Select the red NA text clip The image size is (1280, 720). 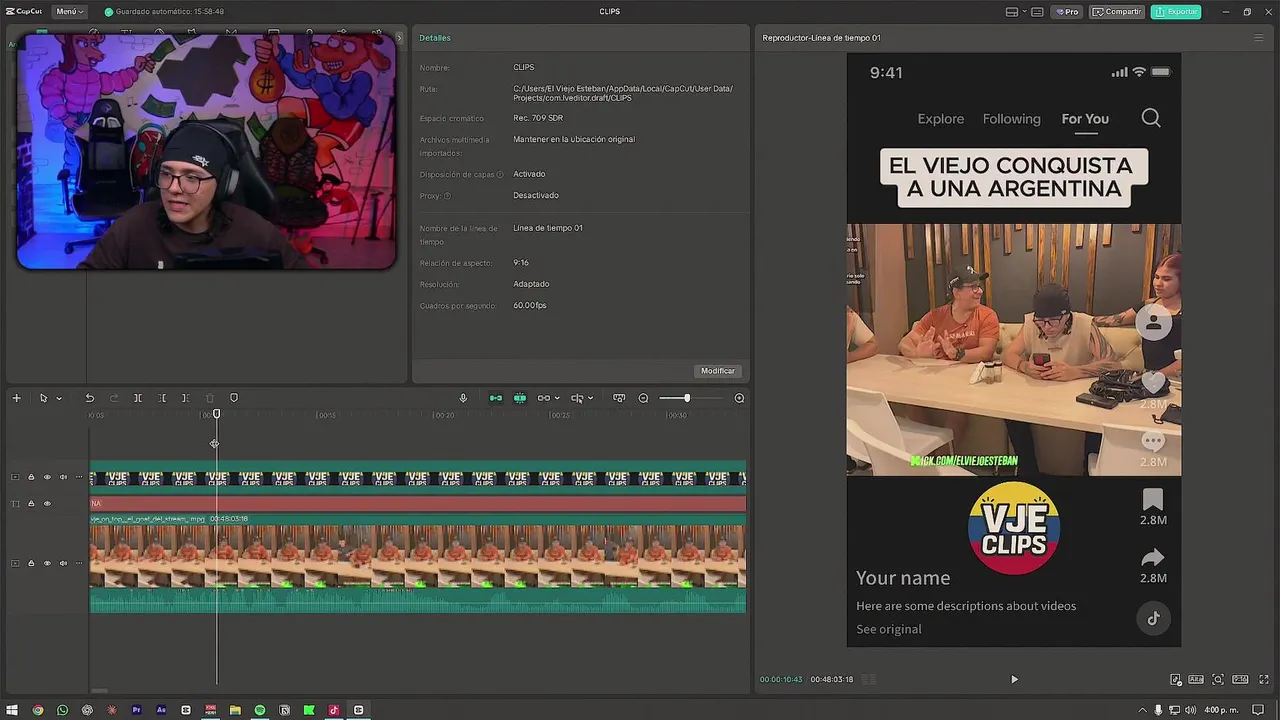pos(418,503)
